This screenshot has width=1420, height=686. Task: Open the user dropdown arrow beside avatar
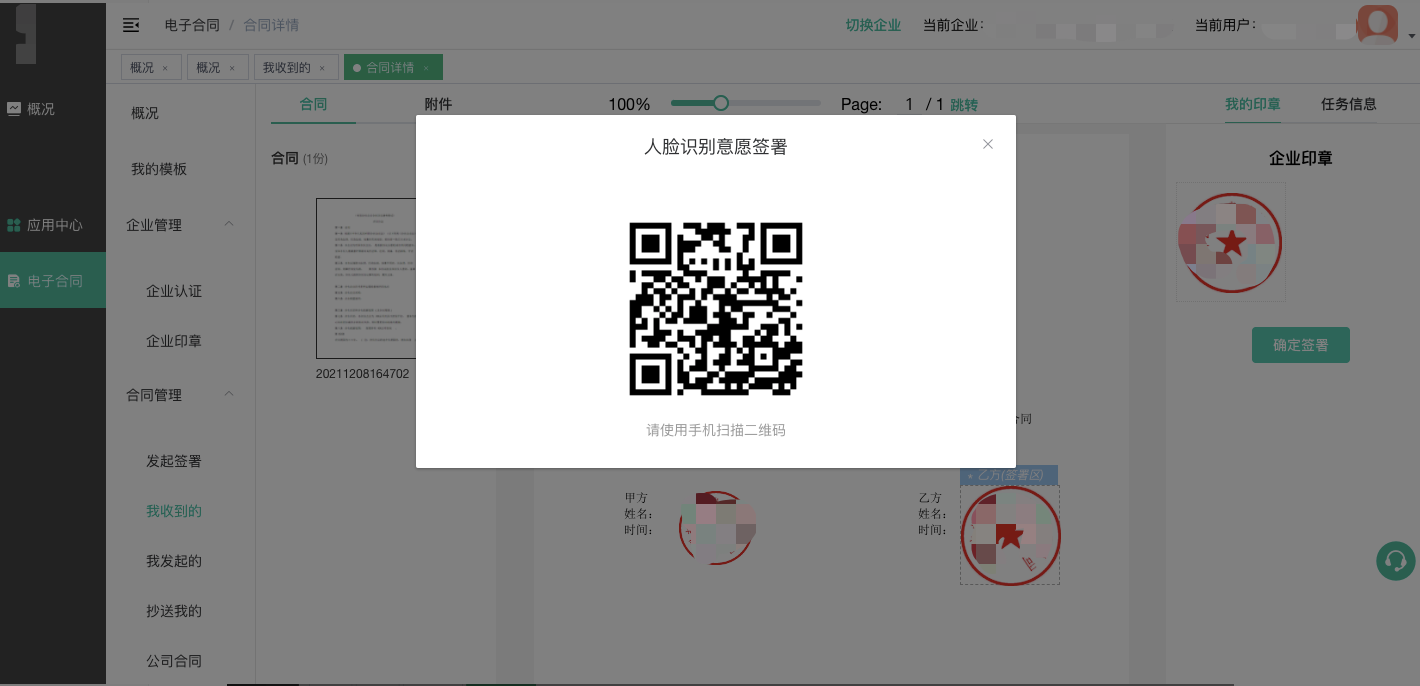[1411, 36]
